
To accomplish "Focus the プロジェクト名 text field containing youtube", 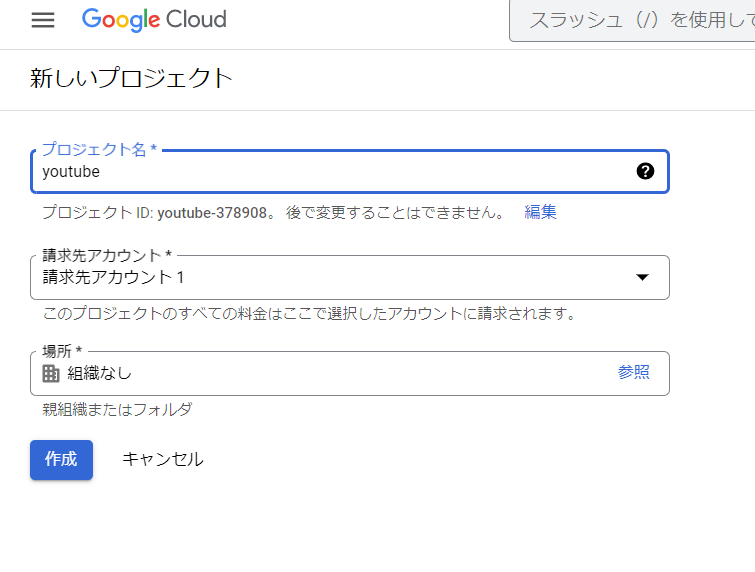I will click(330, 171).
